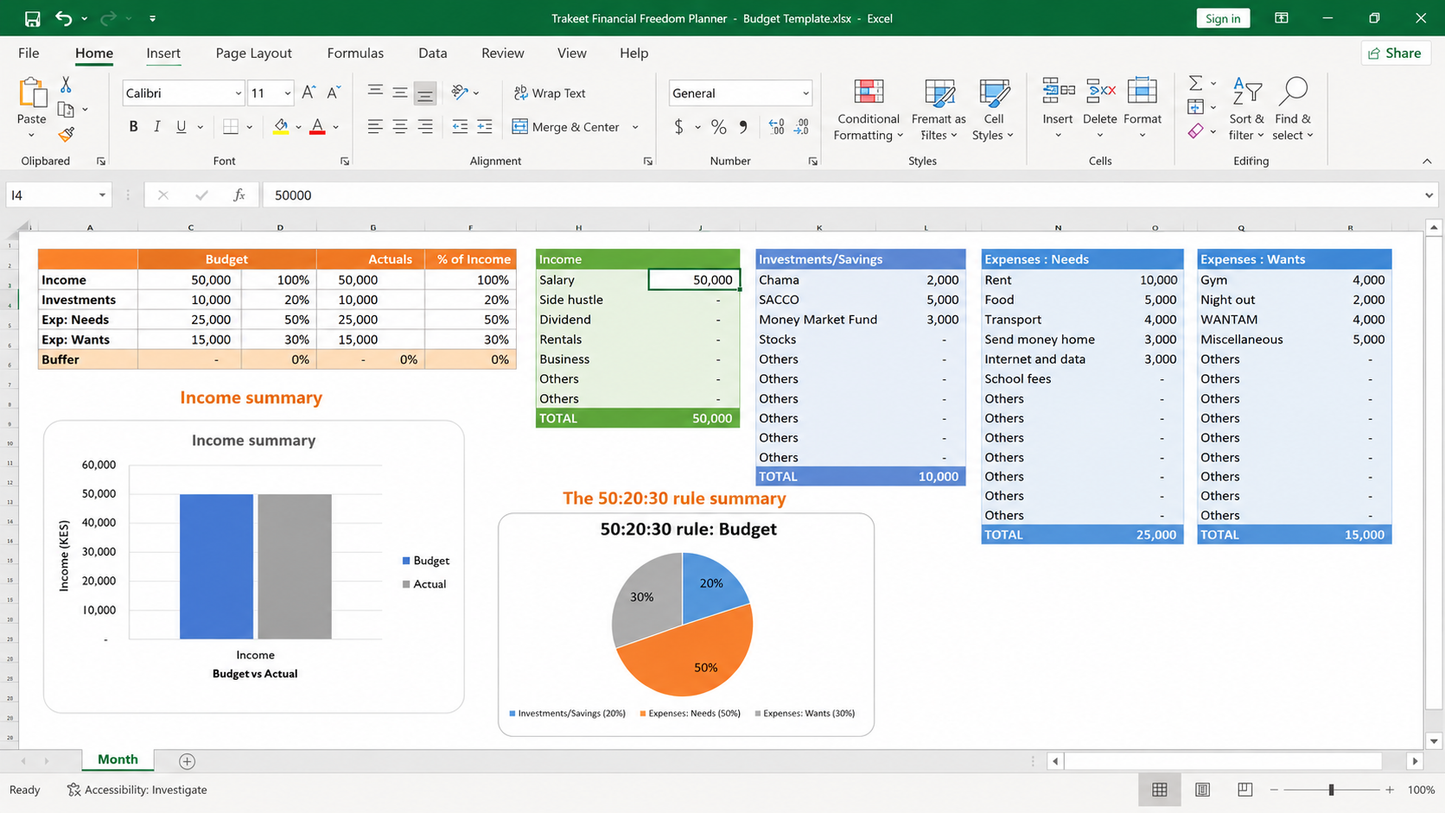Decrease indent
Viewport: 1445px width, 813px height.
[x=460, y=127]
